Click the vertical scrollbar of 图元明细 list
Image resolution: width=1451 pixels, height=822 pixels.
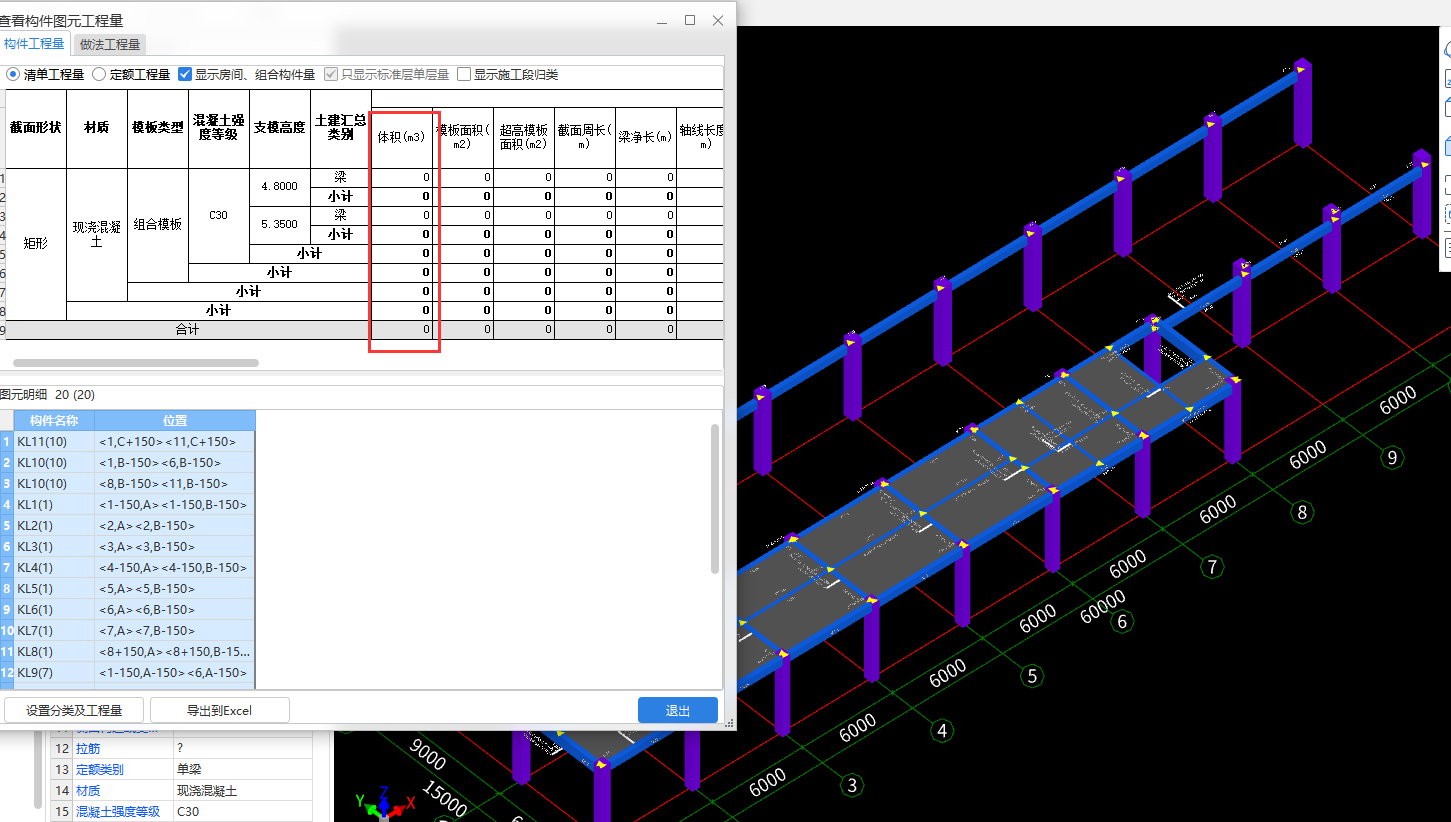(x=715, y=498)
